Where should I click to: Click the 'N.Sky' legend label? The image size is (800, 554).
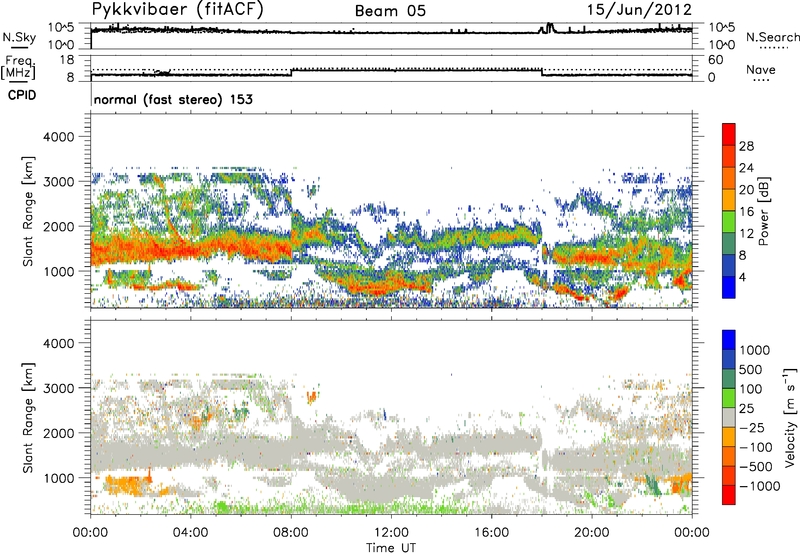click(19, 37)
